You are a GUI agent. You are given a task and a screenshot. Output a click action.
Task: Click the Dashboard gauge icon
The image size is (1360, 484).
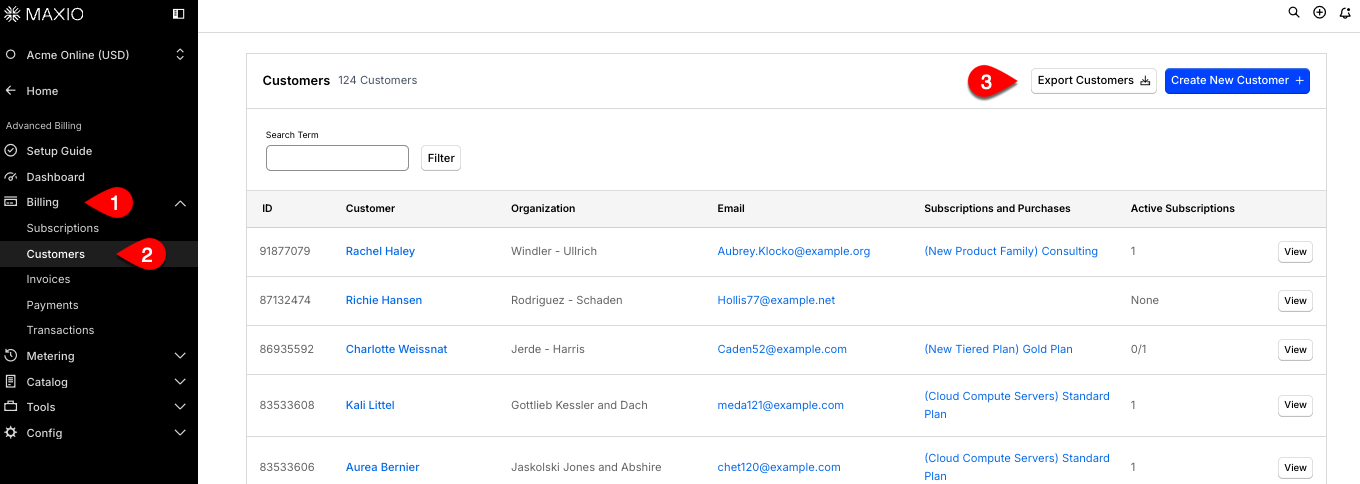pyautogui.click(x=11, y=177)
